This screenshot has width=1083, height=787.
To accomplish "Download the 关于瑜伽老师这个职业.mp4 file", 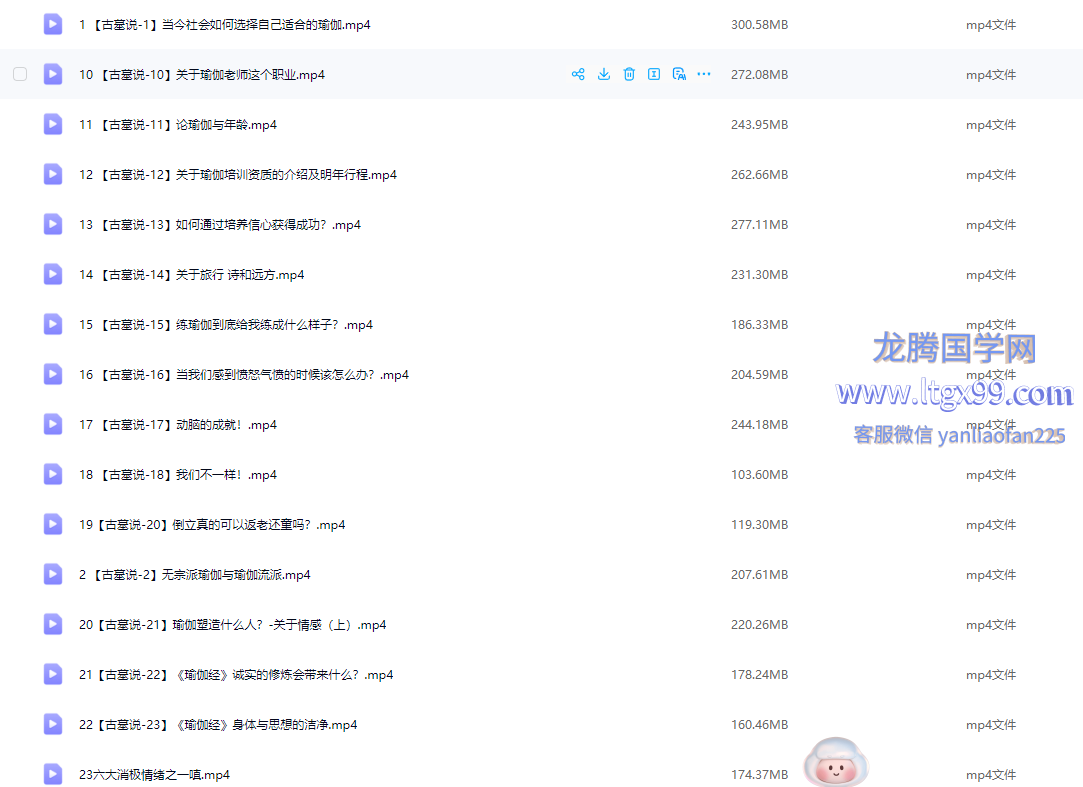I will [x=604, y=74].
